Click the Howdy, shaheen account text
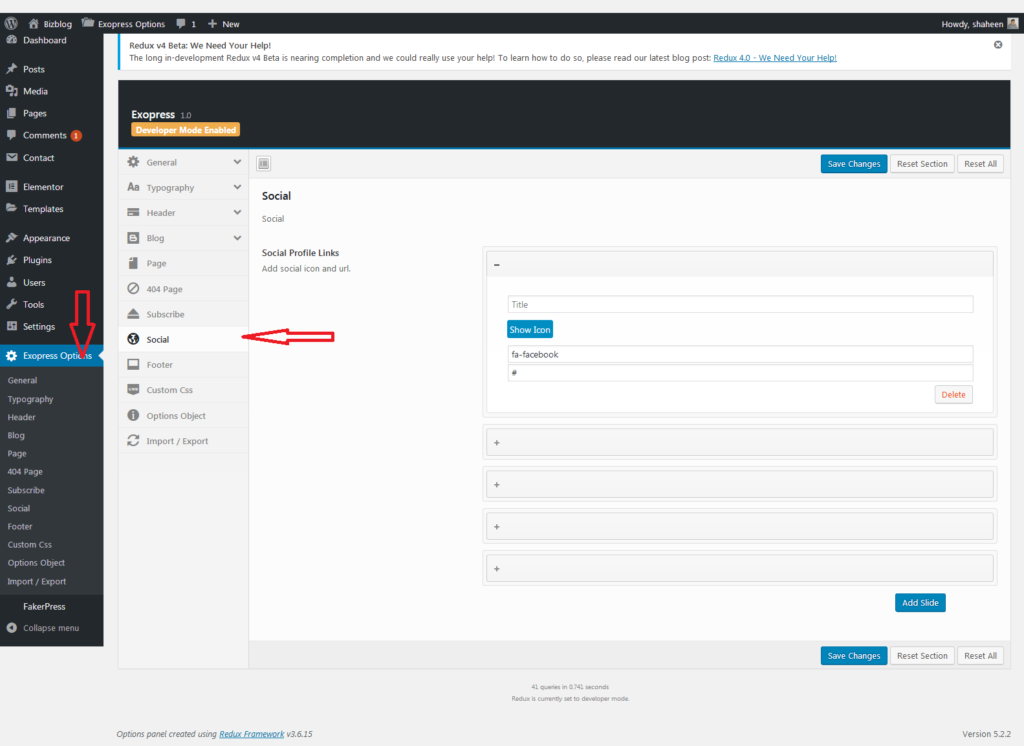Viewport: 1024px width, 746px height. 972,24
